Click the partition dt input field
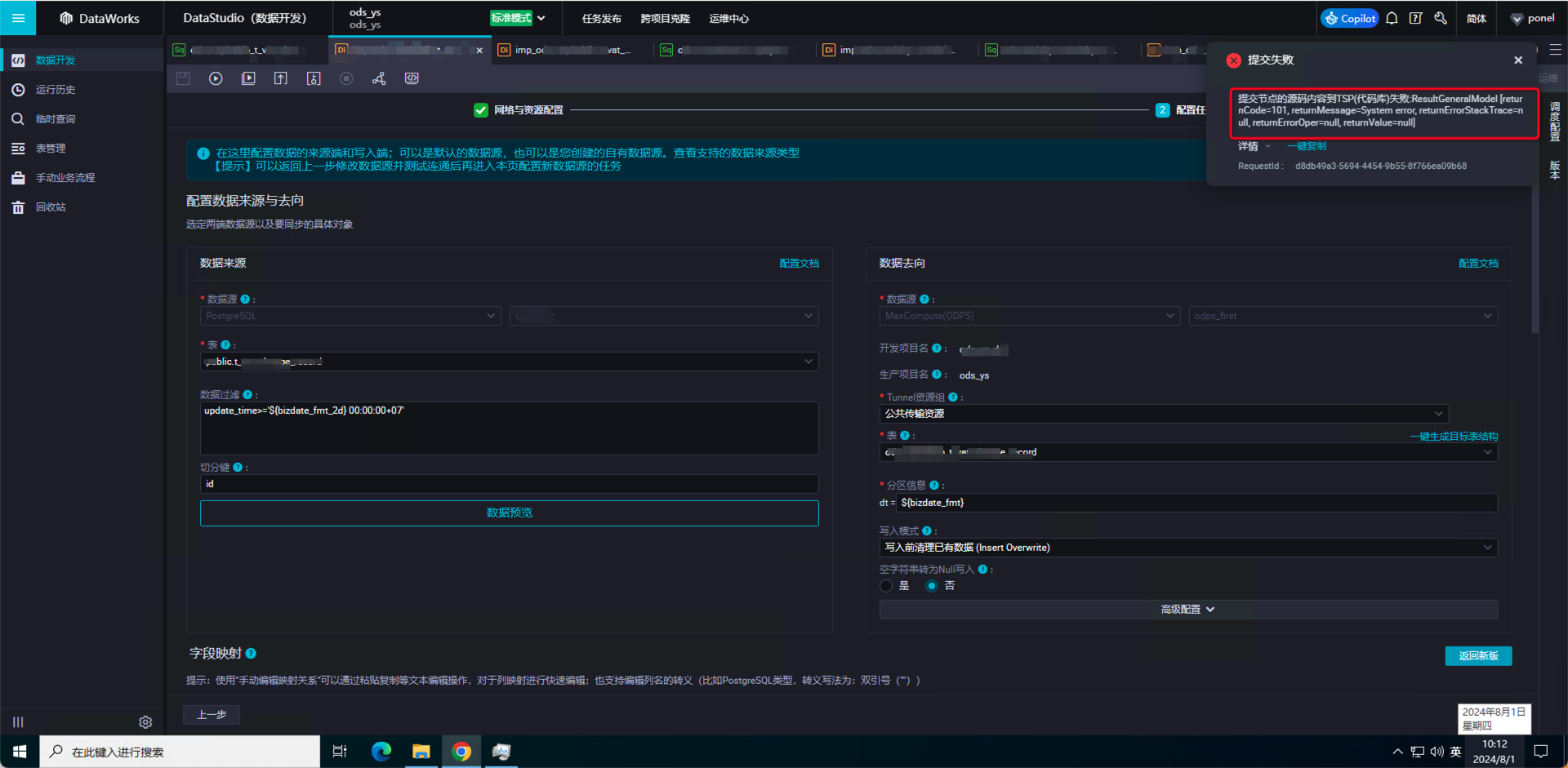The height and width of the screenshot is (768, 1568). click(1197, 503)
